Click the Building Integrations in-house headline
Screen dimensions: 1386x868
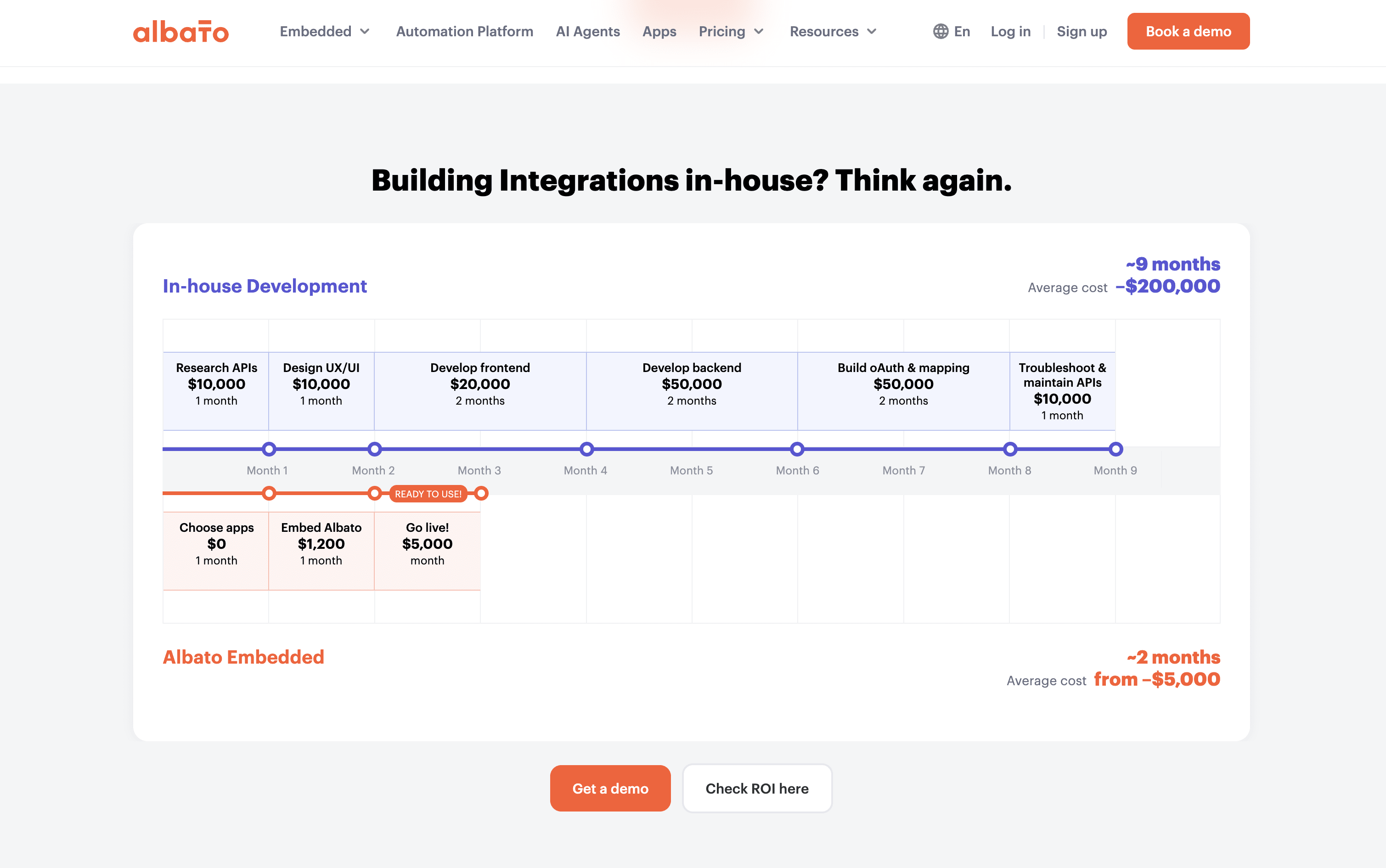tap(692, 181)
